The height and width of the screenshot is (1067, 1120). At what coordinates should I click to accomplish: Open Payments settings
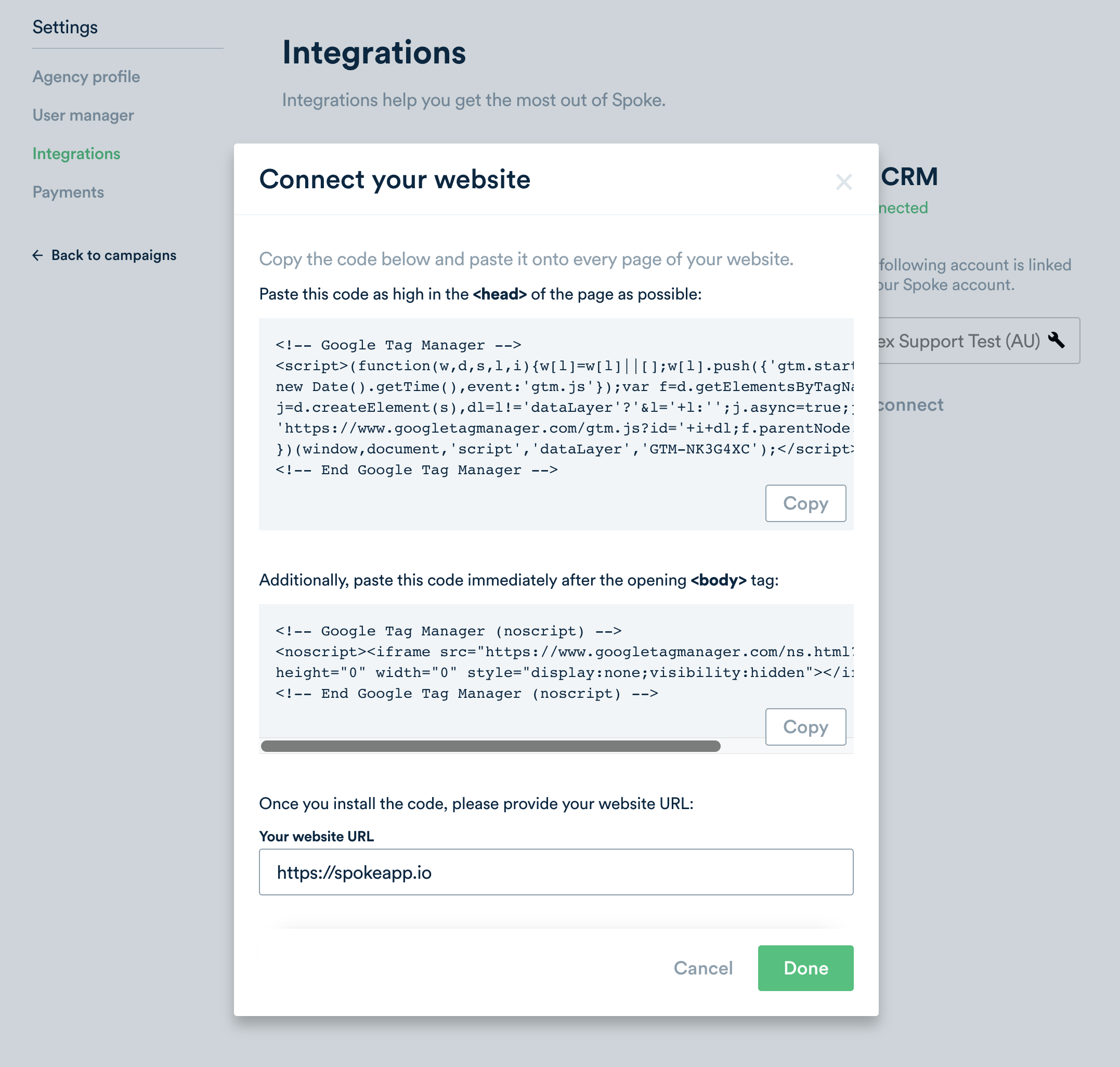point(68,192)
